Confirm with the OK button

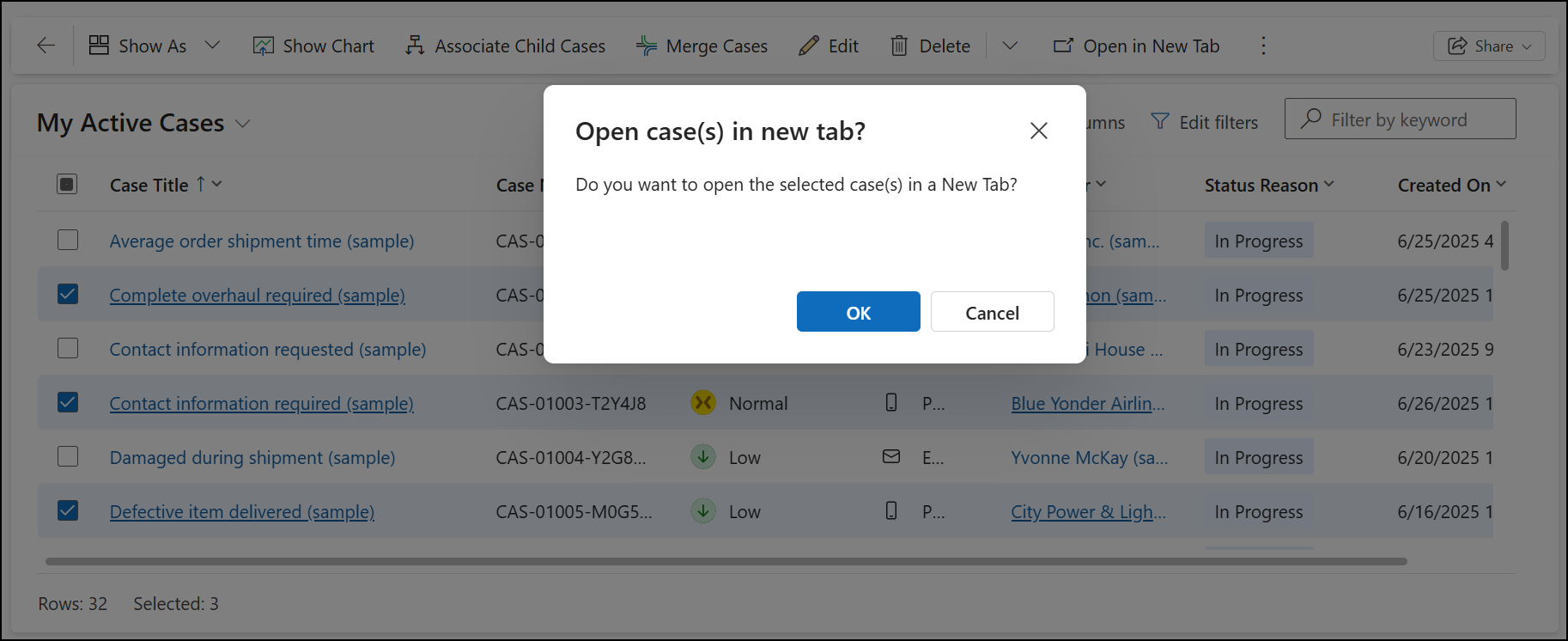tap(859, 312)
